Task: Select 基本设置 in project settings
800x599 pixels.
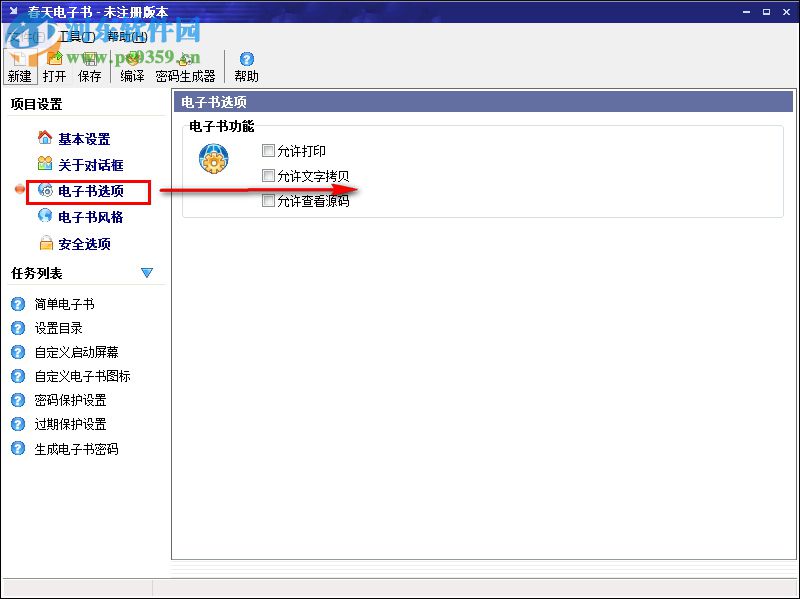Action: tap(84, 139)
